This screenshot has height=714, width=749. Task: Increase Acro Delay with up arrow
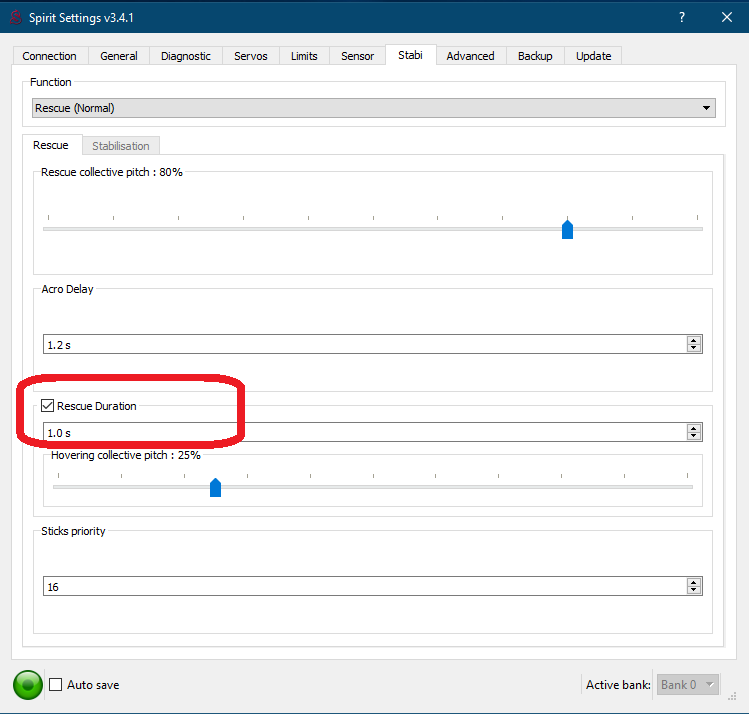pyautogui.click(x=694, y=341)
